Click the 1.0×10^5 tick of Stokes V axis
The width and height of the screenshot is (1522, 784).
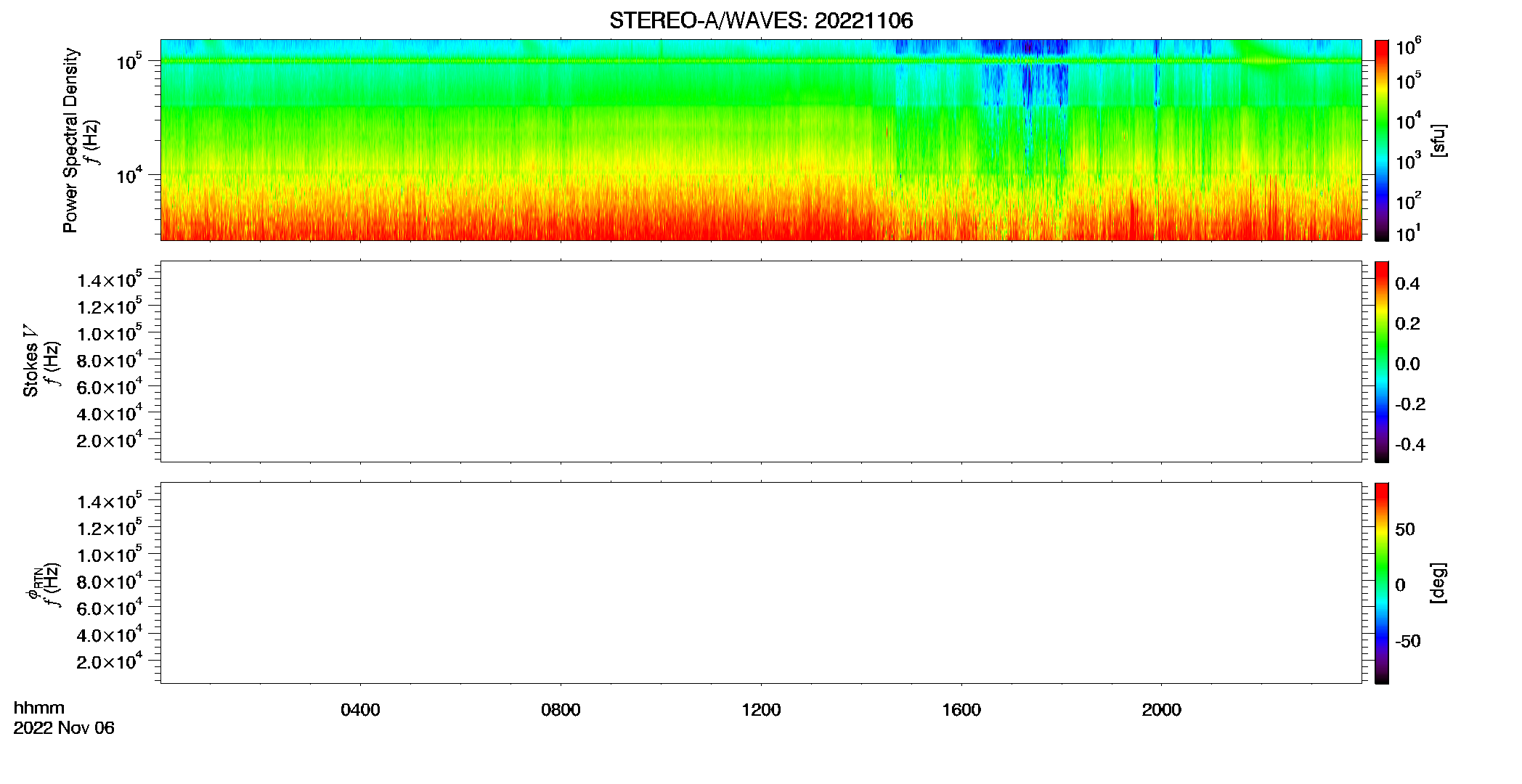tap(110, 333)
